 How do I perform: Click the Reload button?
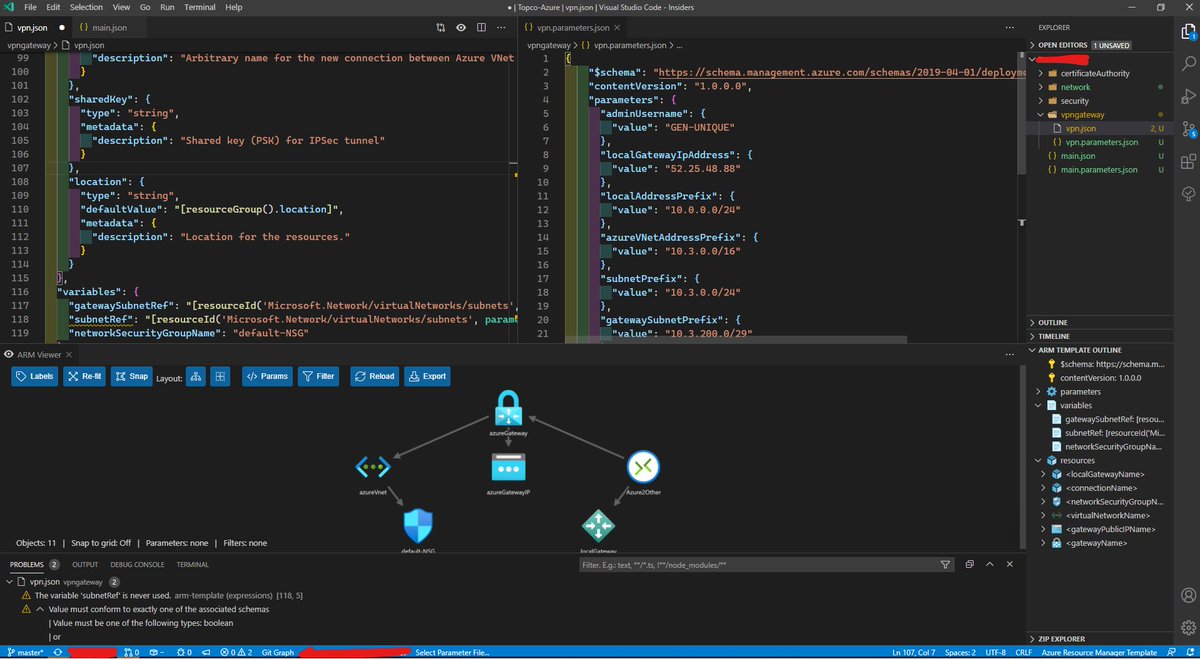[x=375, y=376]
